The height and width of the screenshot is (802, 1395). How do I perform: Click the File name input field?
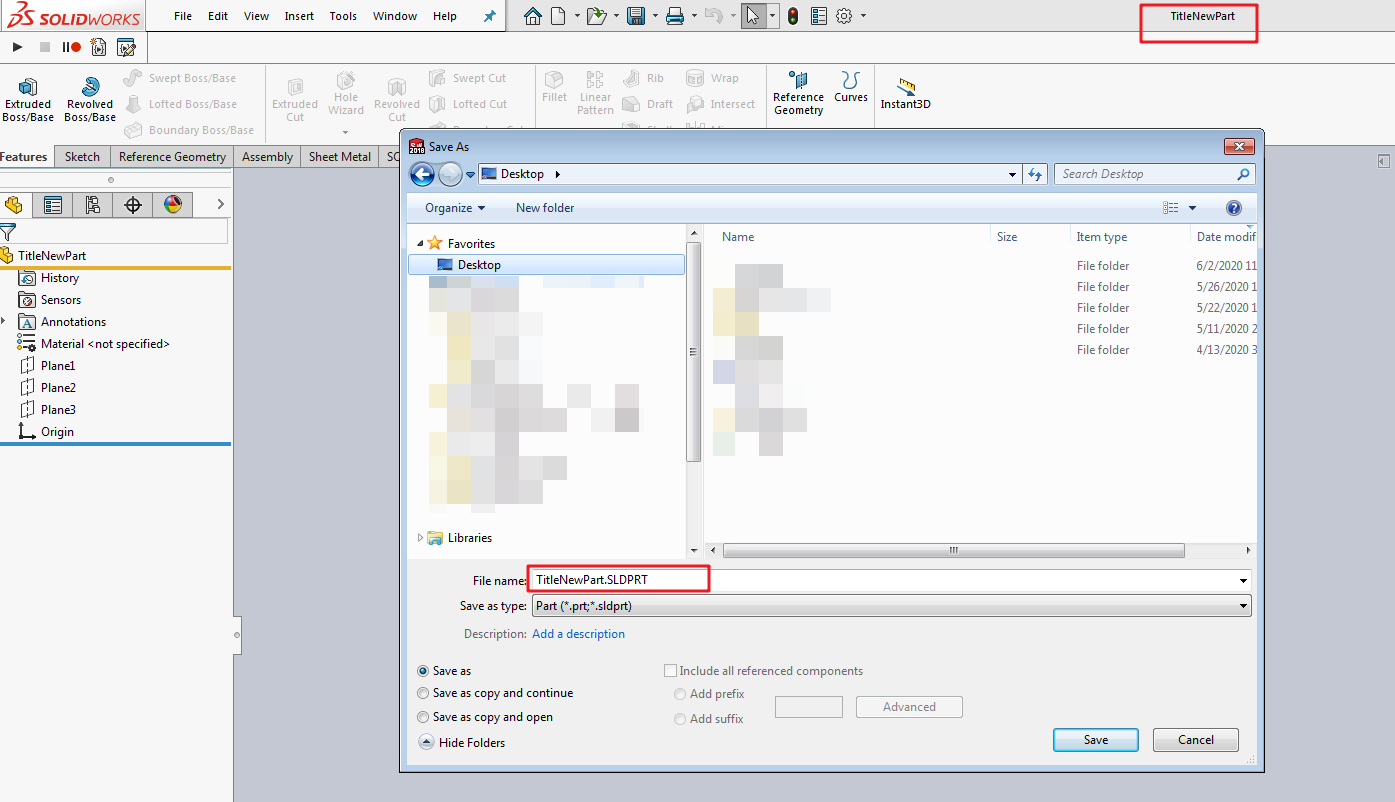(x=890, y=580)
